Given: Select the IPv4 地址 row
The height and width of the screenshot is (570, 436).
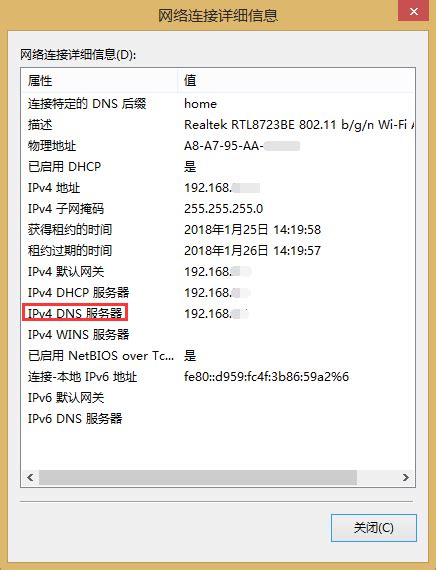Looking at the screenshot, I should (218, 188).
